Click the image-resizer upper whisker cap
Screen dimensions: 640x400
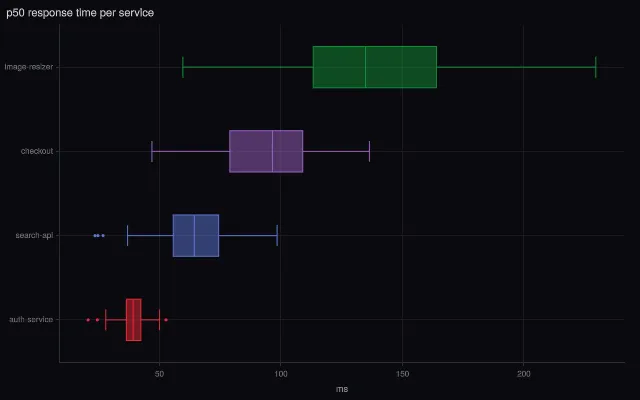click(x=596, y=67)
